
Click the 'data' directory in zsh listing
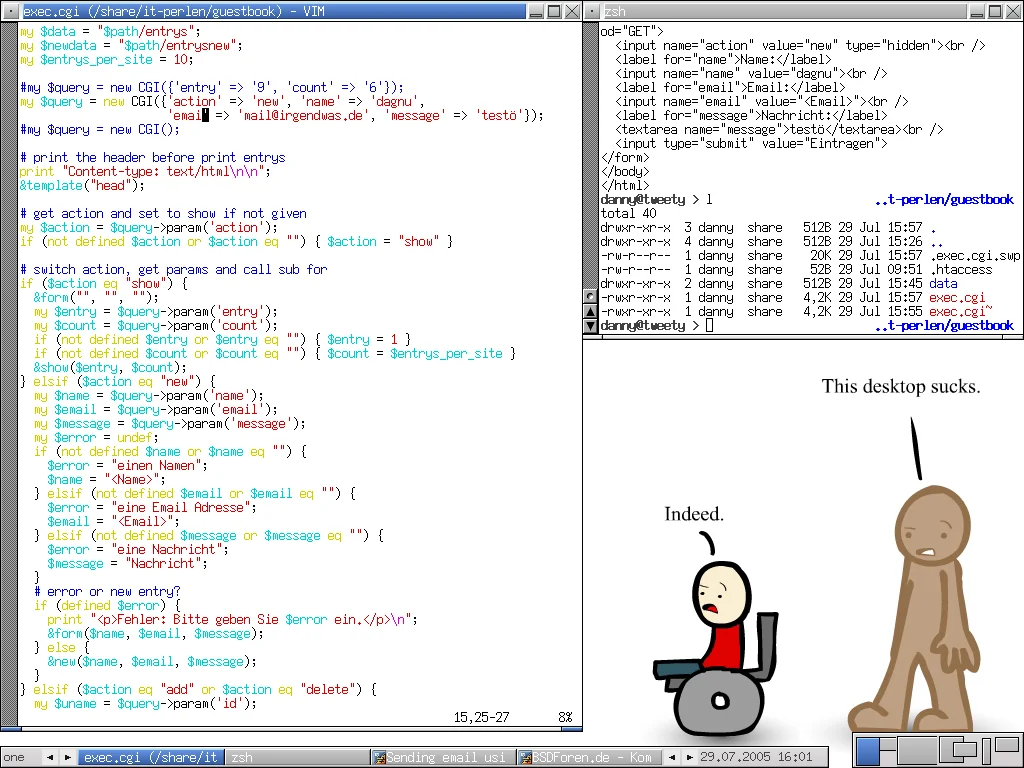pos(943,283)
